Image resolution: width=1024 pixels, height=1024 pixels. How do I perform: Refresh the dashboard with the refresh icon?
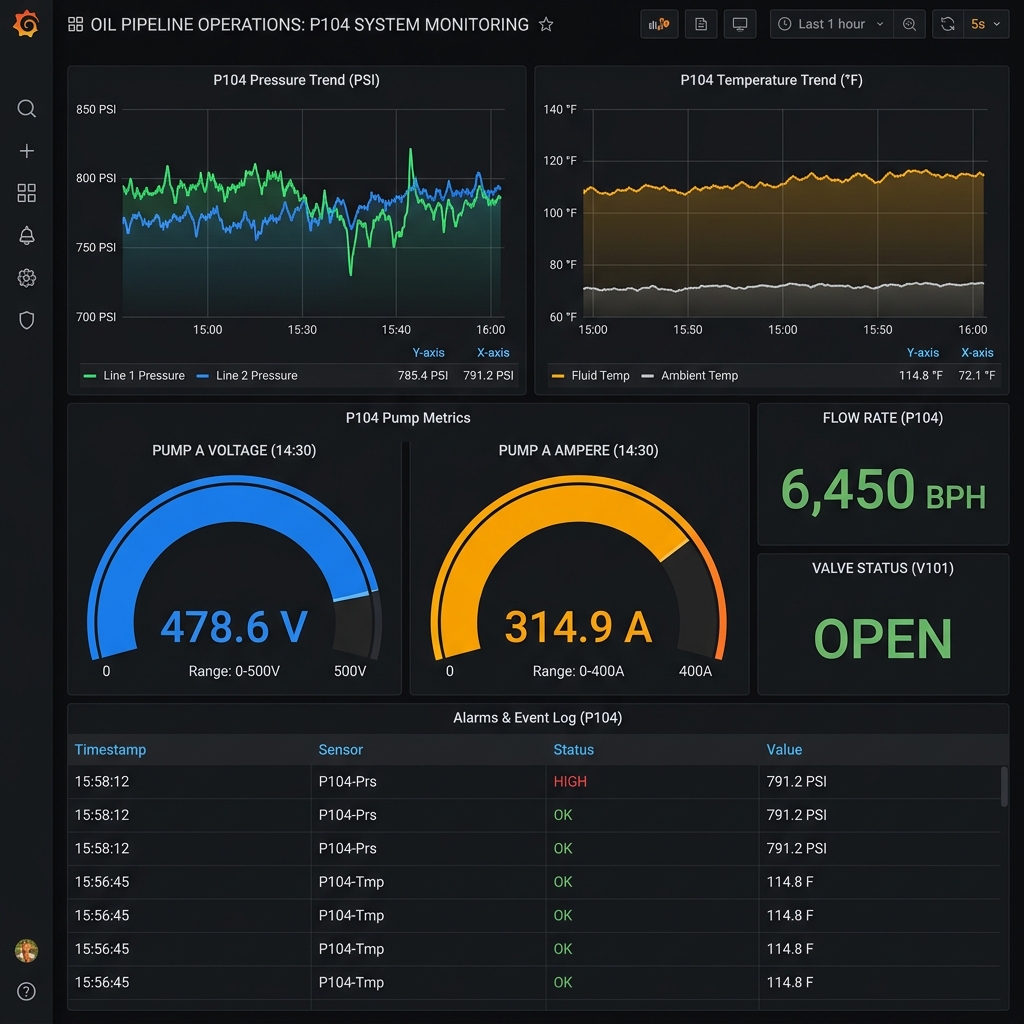tap(947, 23)
